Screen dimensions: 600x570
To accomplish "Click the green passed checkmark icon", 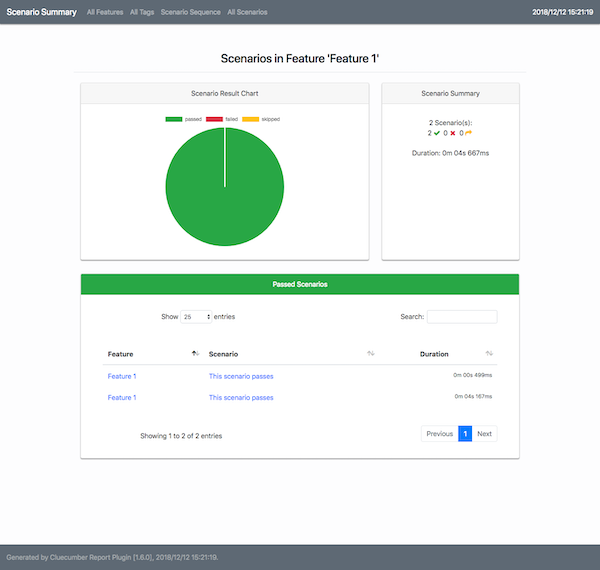I will [437, 133].
